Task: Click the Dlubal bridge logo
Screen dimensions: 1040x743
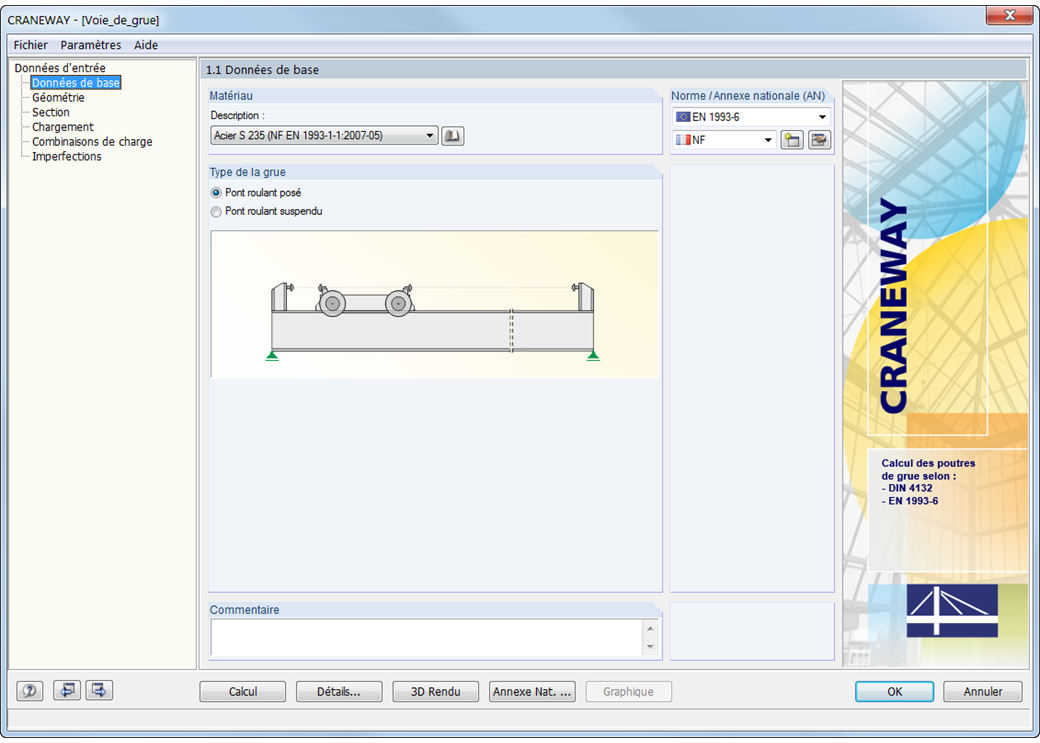Action: (952, 610)
